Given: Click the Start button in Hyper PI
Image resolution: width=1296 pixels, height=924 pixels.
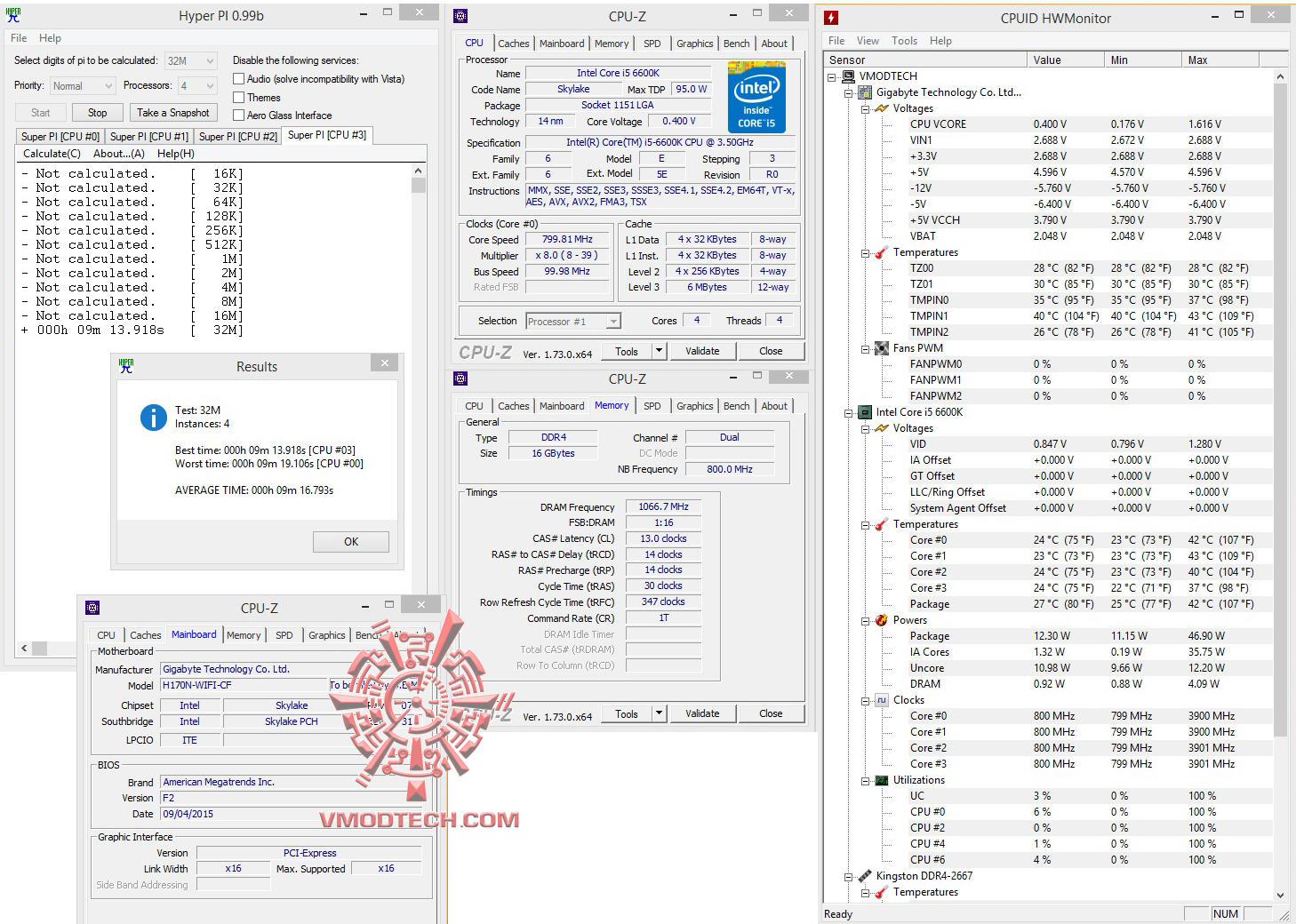Looking at the screenshot, I should pos(41,113).
